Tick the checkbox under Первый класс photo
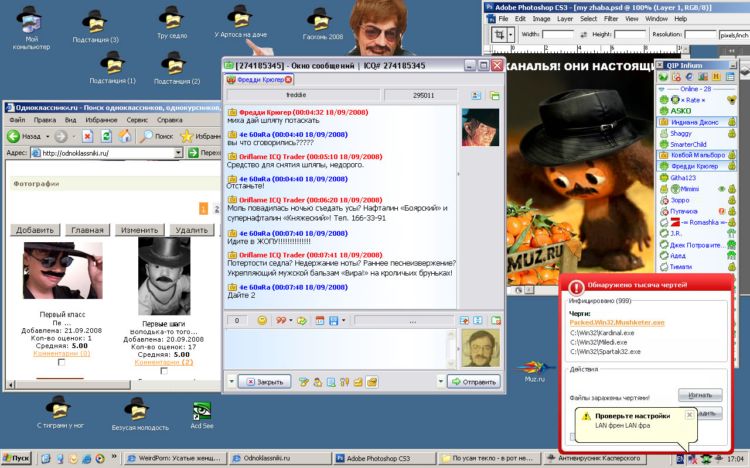750x468 pixels. tap(62, 362)
